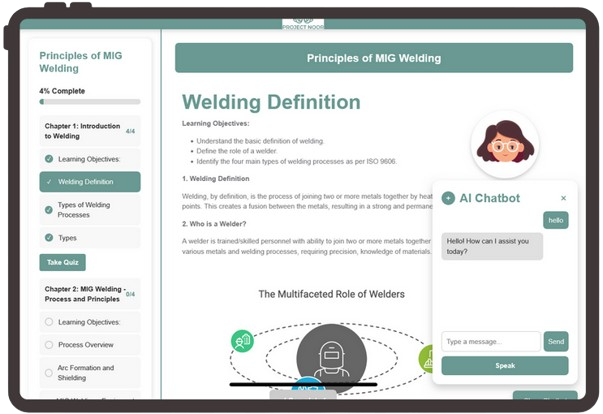Image resolution: width=603 pixels, height=414 pixels.
Task: Click the Type a message input field
Action: 490,342
